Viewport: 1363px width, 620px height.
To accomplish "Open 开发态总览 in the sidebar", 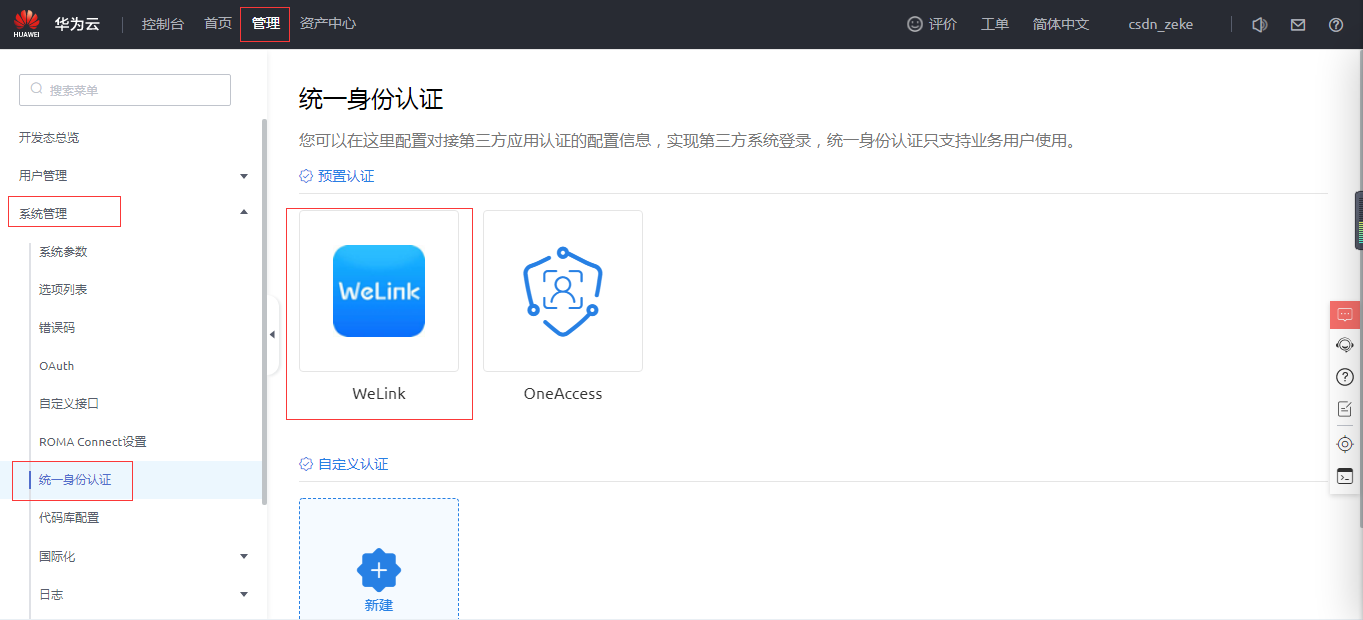I will [49, 138].
